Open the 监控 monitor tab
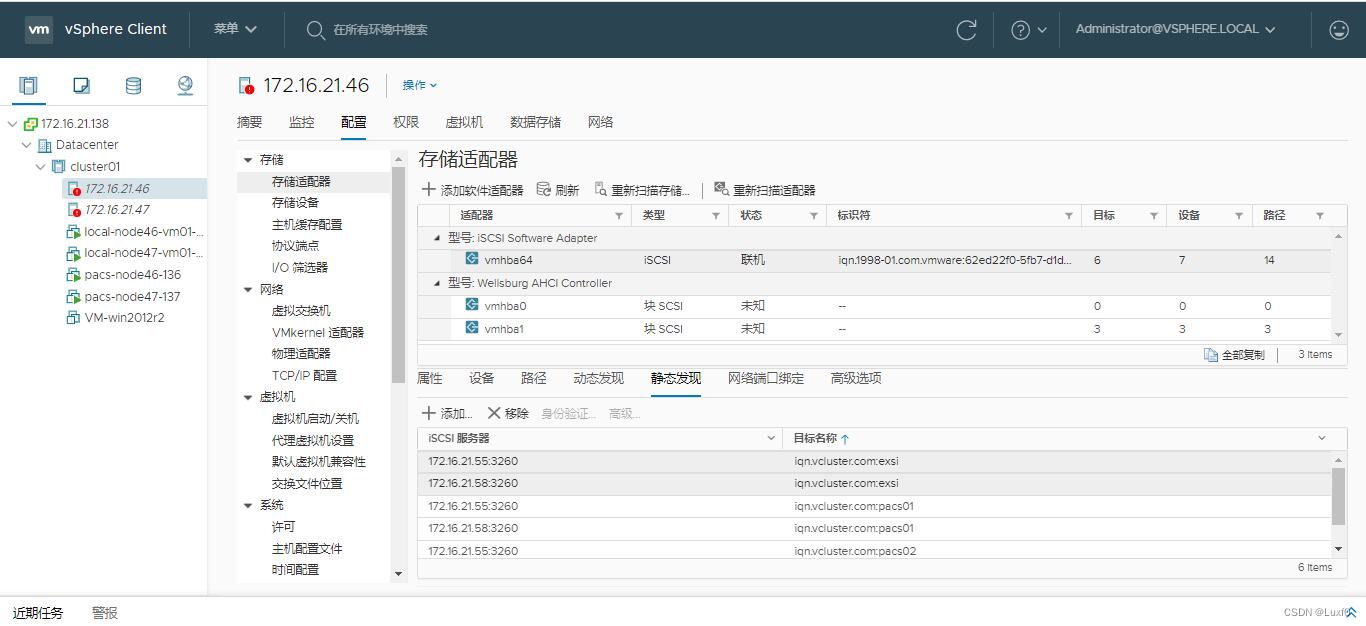The image size is (1366, 626). tap(302, 122)
